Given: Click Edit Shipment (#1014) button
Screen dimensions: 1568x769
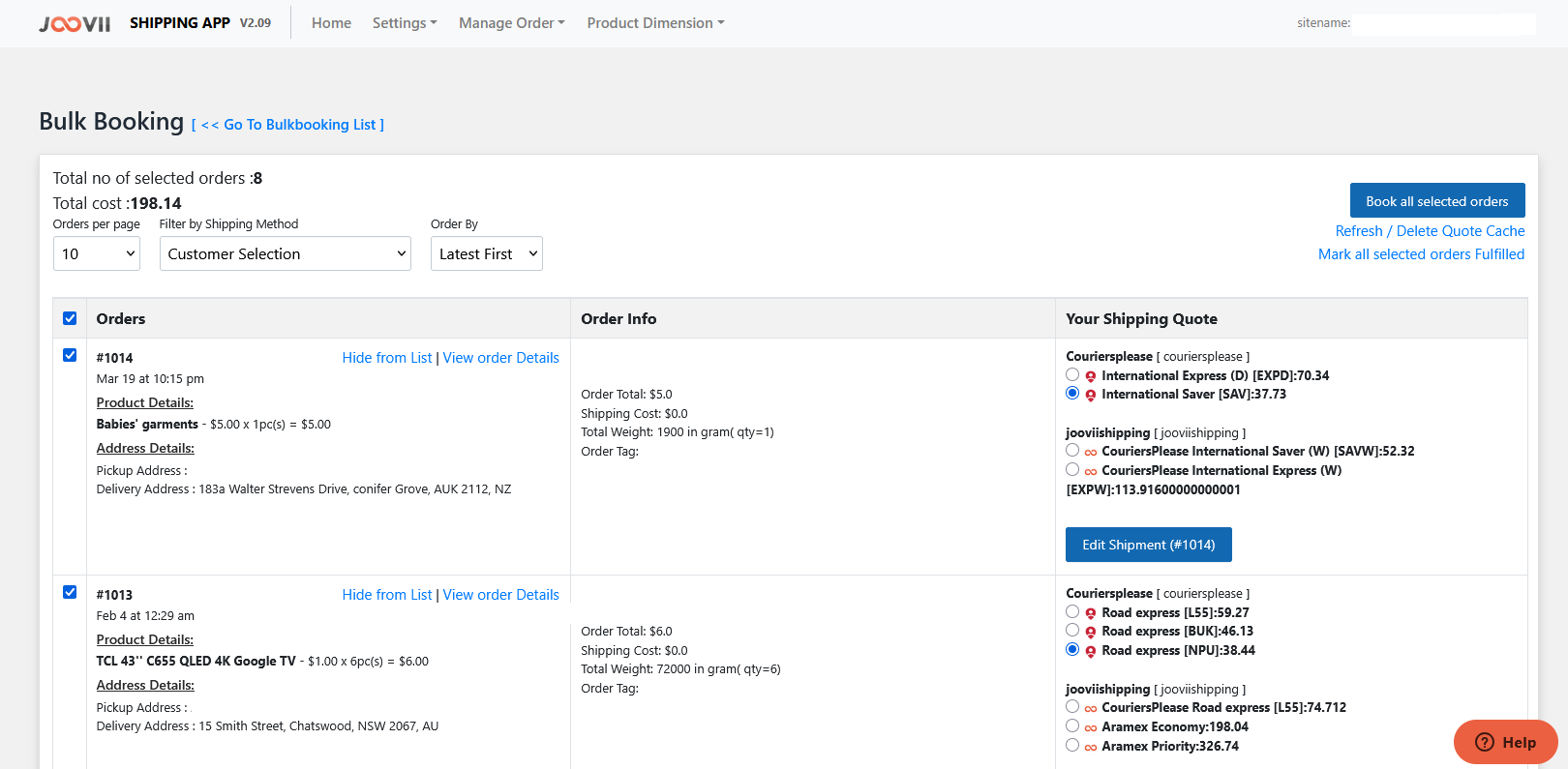Looking at the screenshot, I should [1149, 545].
